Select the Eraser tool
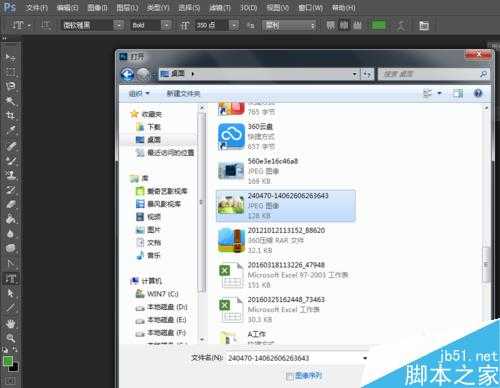 pyautogui.click(x=10, y=204)
